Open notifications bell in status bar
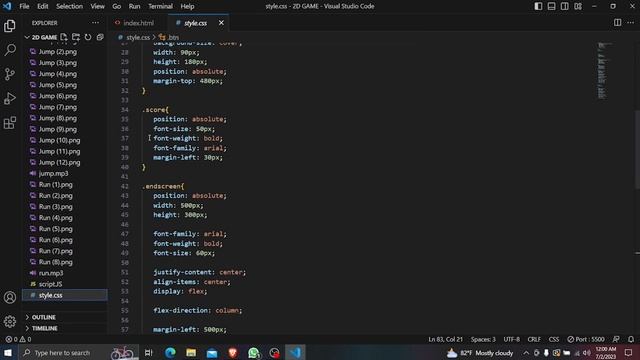The height and width of the screenshot is (360, 640). click(631, 339)
